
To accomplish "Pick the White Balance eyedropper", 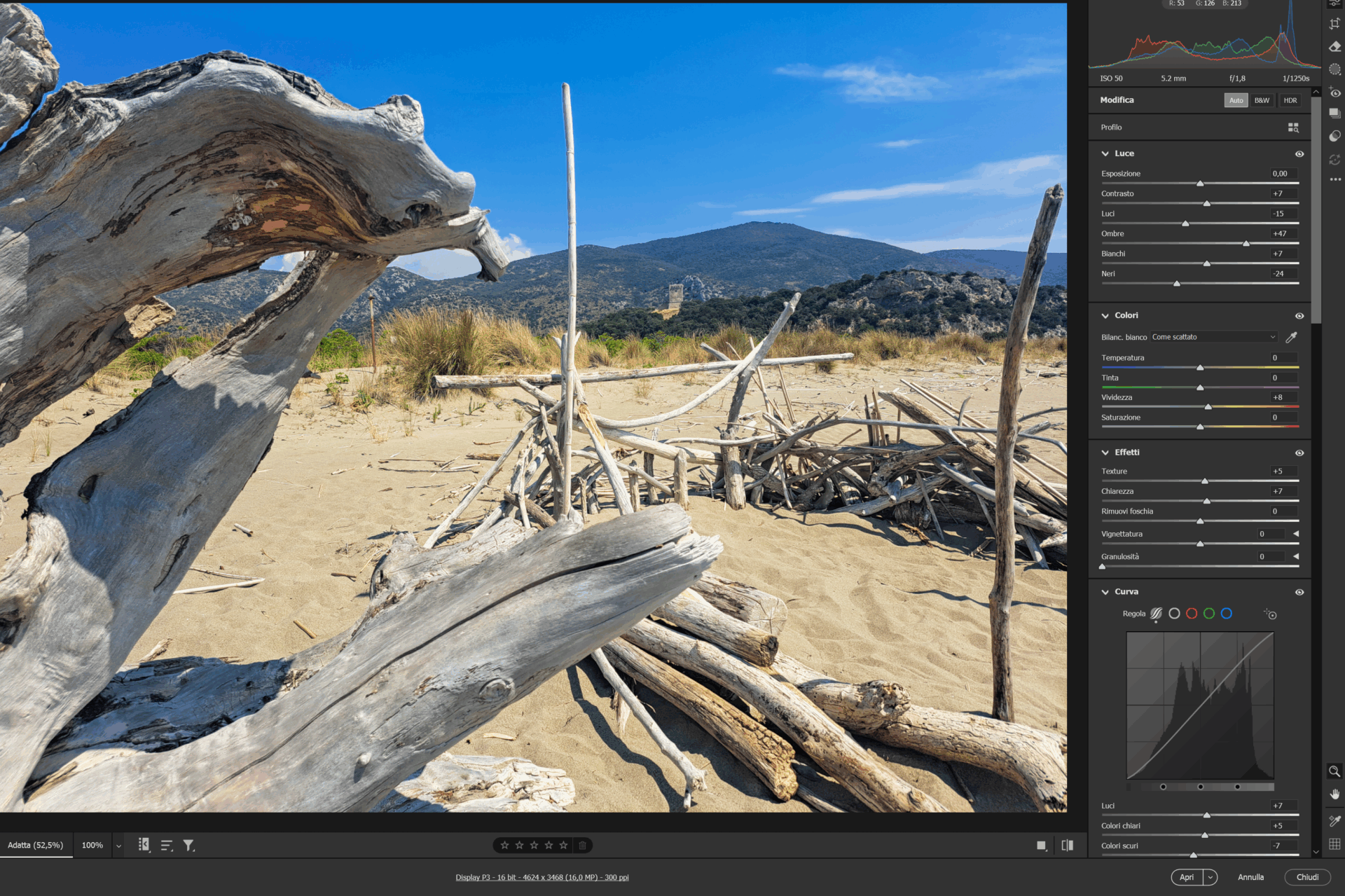I will tap(1292, 337).
